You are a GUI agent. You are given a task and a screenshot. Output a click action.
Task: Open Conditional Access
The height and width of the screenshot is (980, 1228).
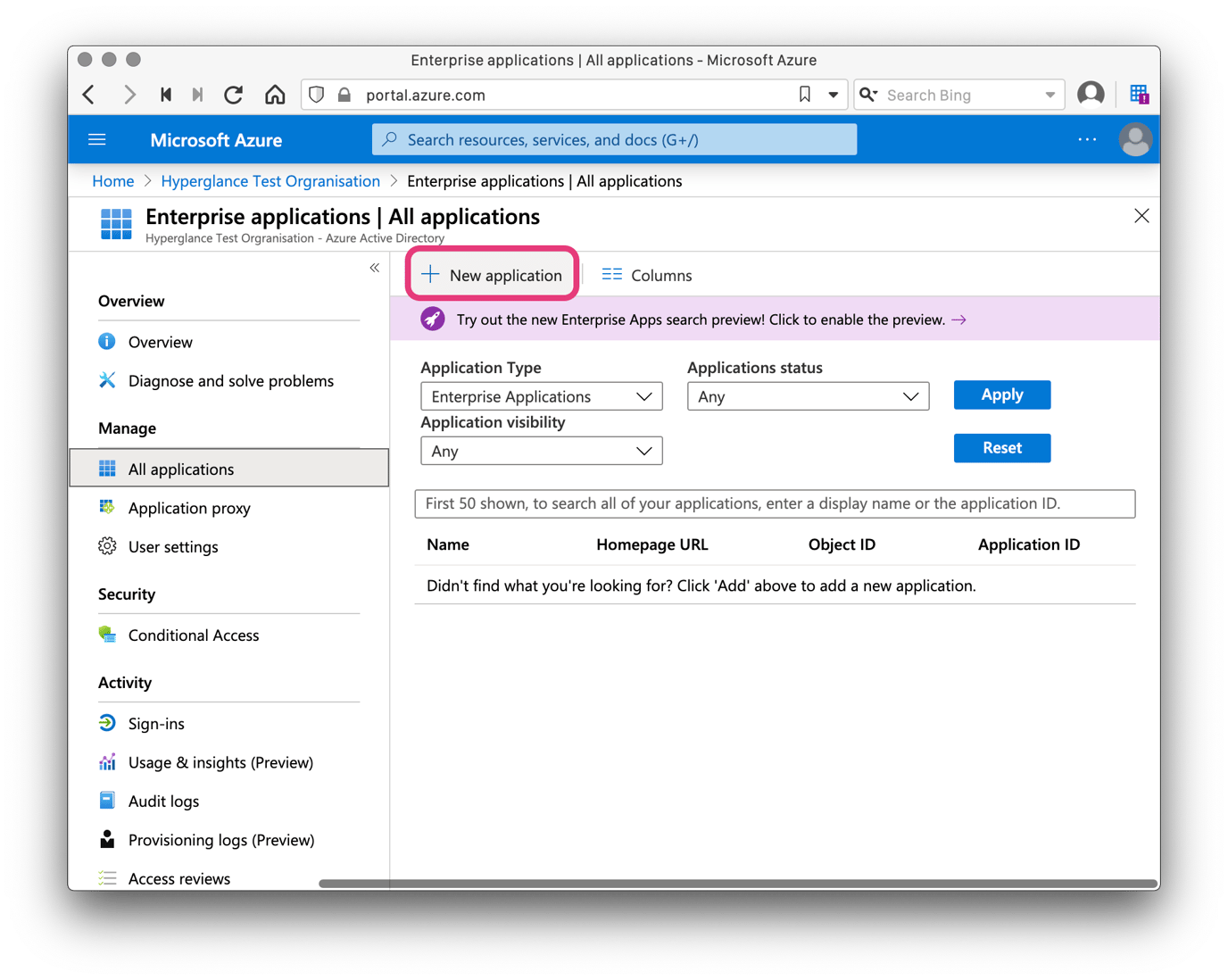point(194,635)
